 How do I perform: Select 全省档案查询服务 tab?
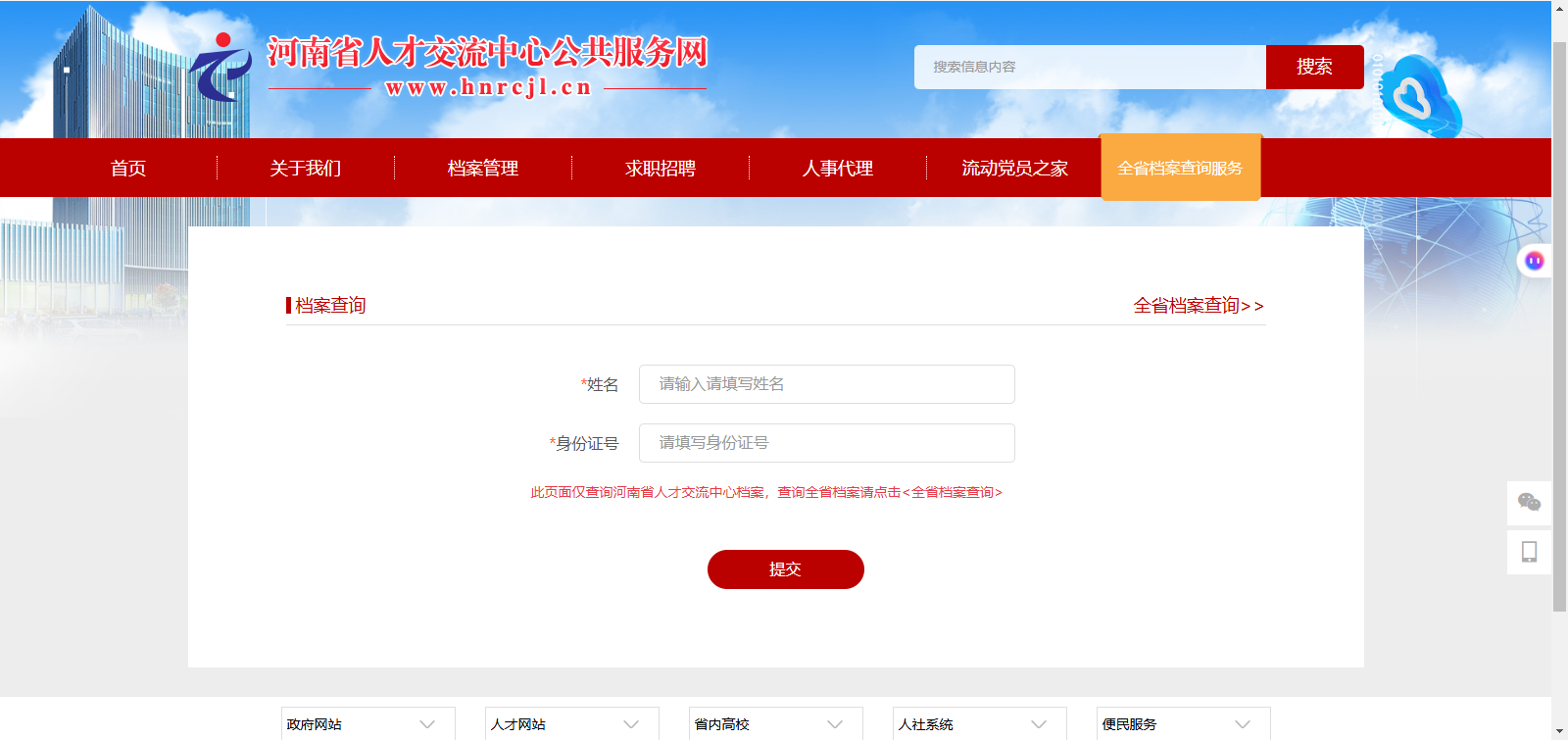click(x=1181, y=168)
